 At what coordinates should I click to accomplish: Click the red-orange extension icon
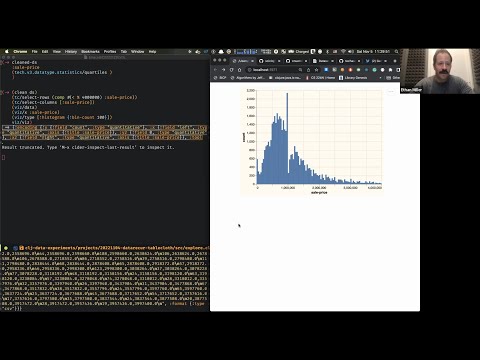(x=350, y=70)
